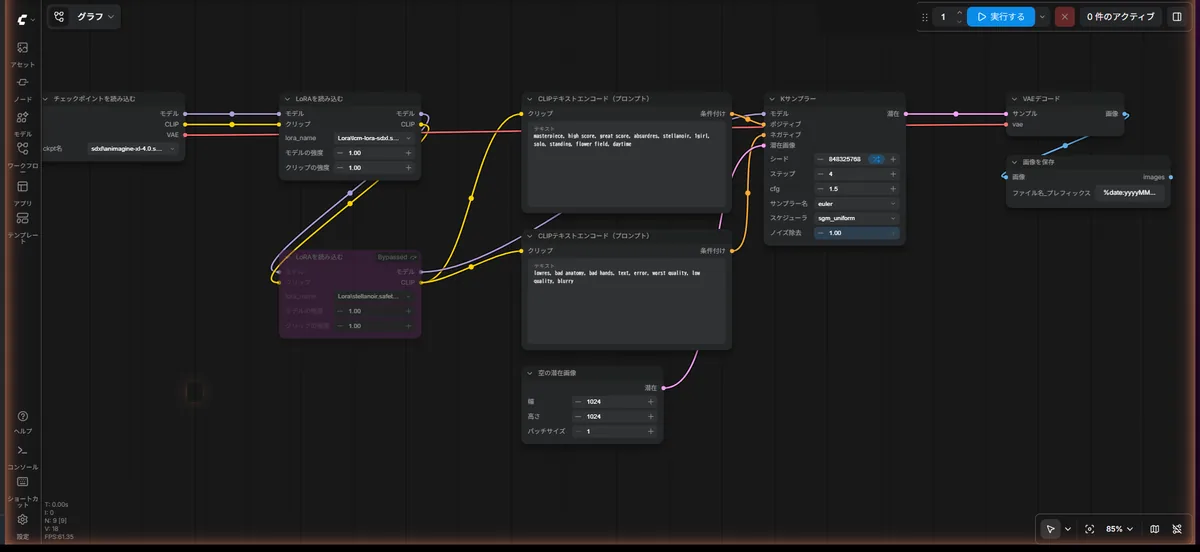Open the コンソール (Console) panel
Screen dimensions: 1200x552
[x=22, y=457]
